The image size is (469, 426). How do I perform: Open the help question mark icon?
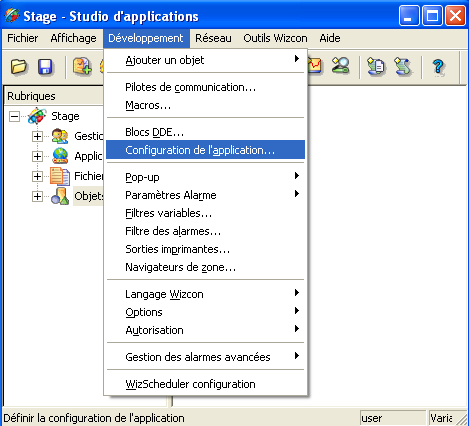pyautogui.click(x=438, y=67)
